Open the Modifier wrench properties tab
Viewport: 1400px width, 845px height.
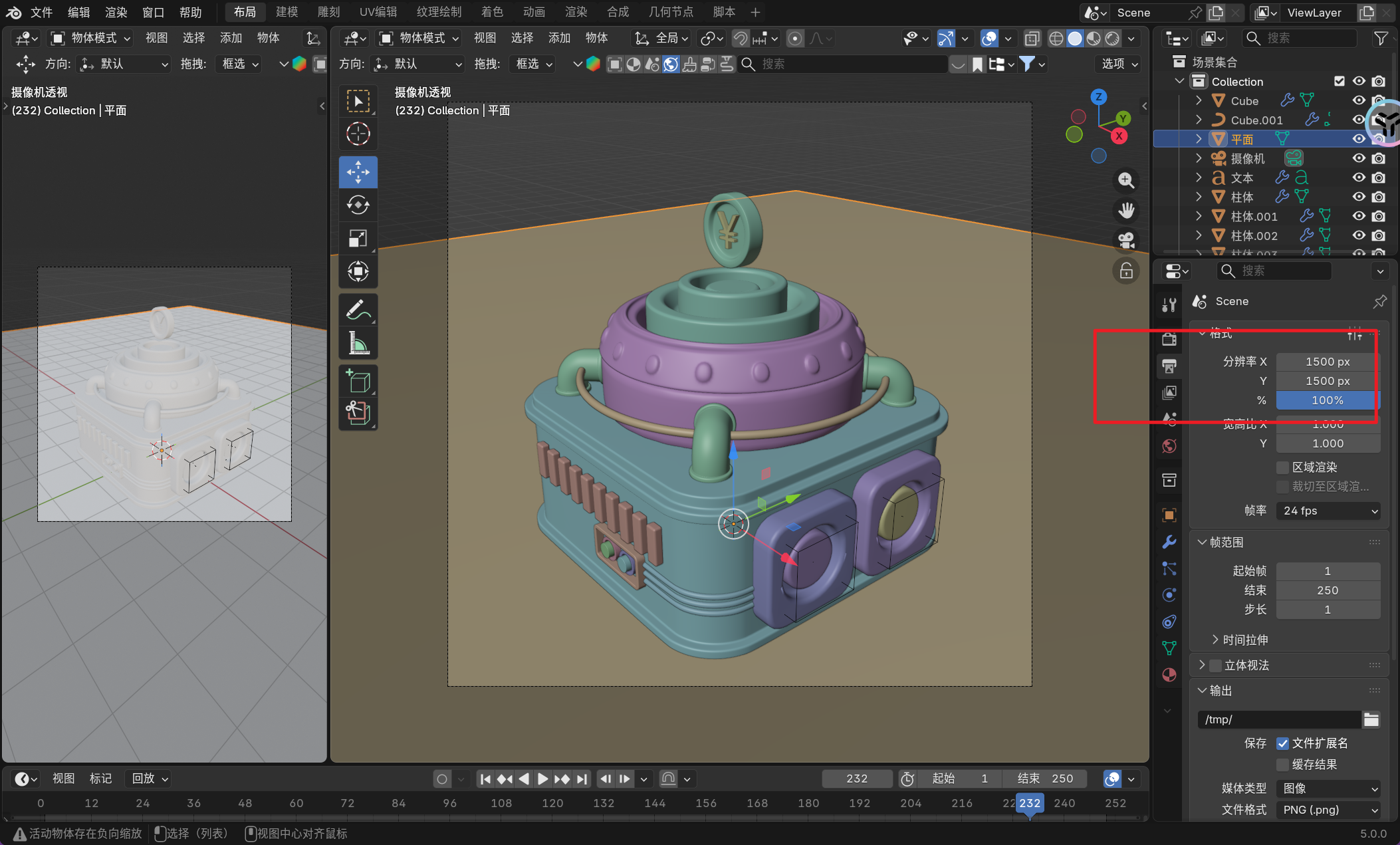point(1169,542)
